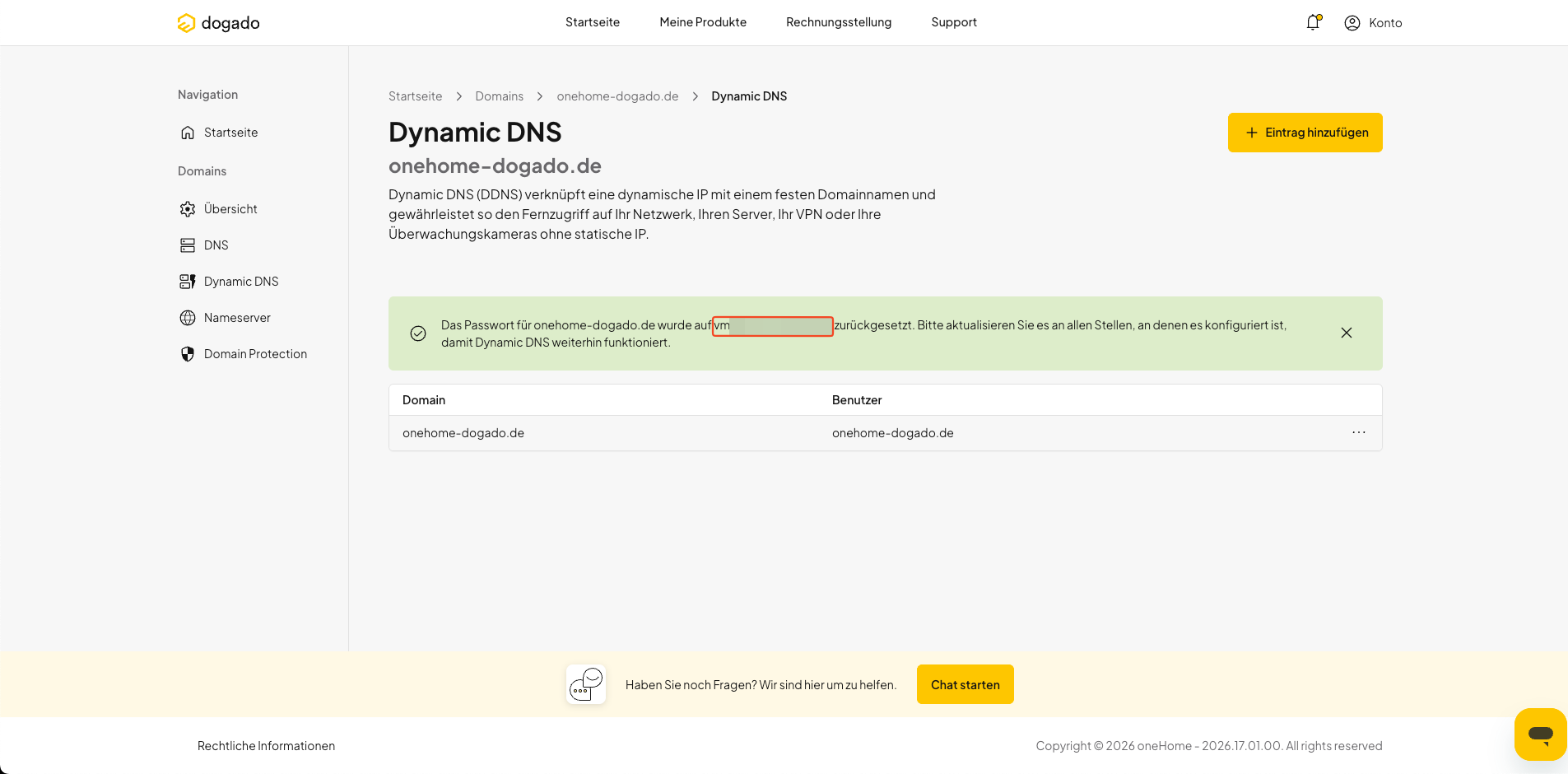Open Nameserver from sidebar

tap(237, 318)
